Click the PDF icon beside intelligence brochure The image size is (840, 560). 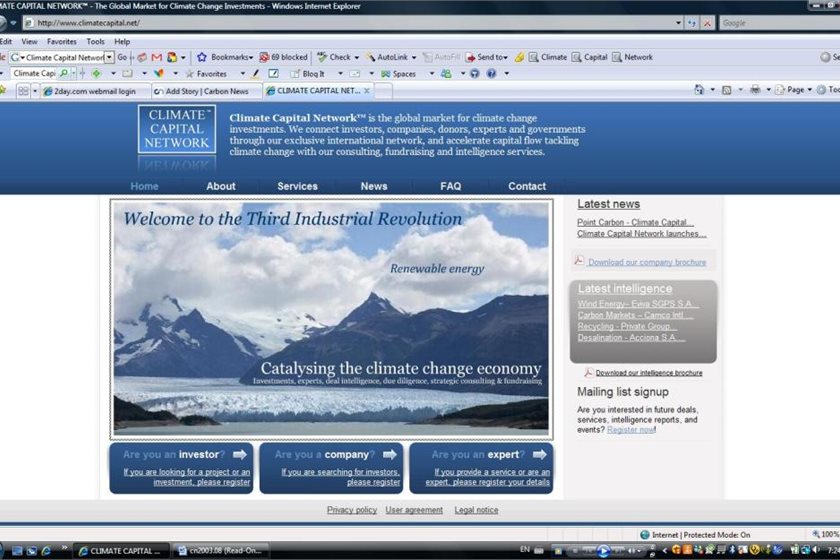click(589, 372)
